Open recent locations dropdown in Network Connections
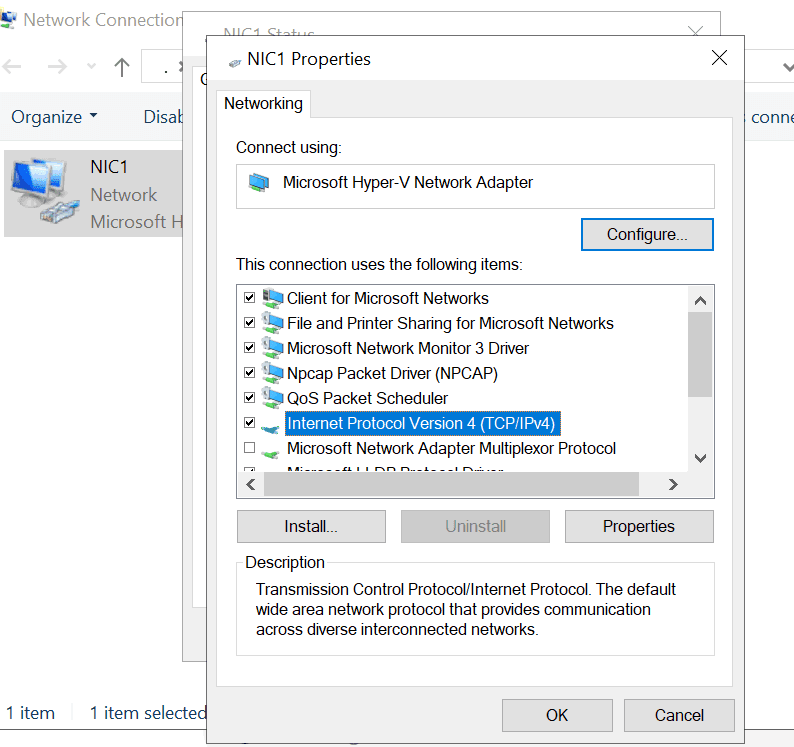The width and height of the screenshot is (794, 747). 91,66
